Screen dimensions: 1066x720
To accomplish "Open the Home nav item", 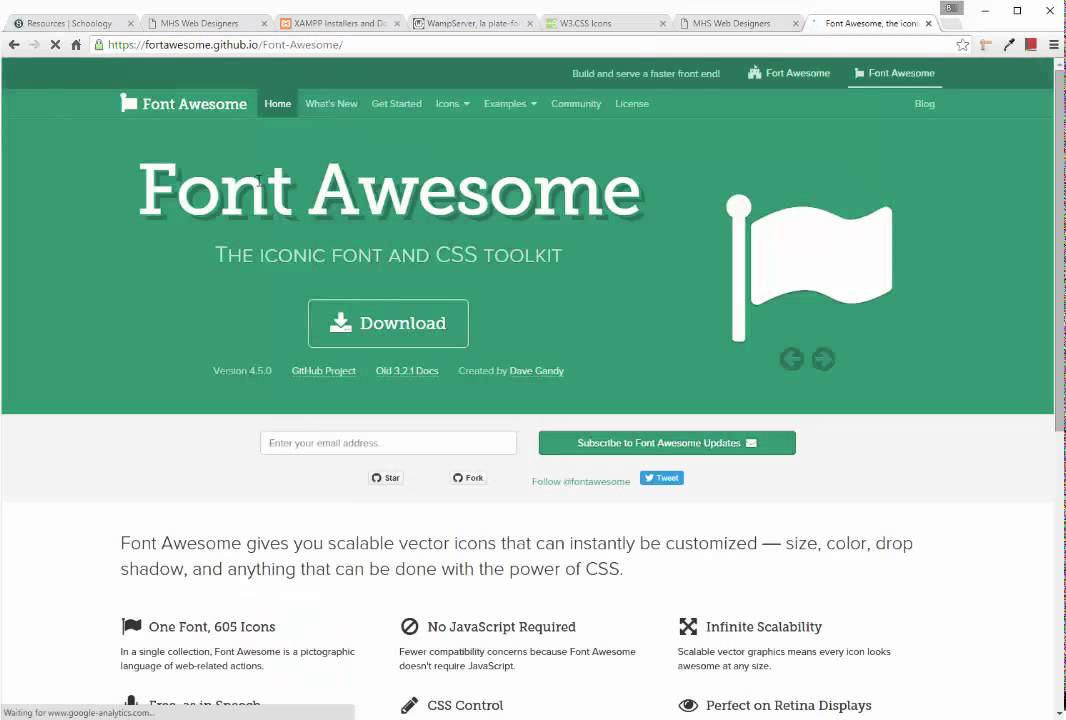I will point(277,104).
